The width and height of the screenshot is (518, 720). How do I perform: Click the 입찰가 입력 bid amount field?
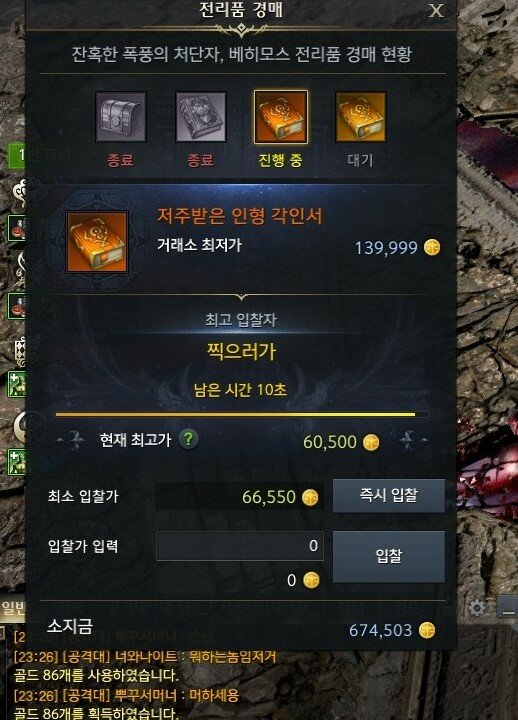coord(240,546)
